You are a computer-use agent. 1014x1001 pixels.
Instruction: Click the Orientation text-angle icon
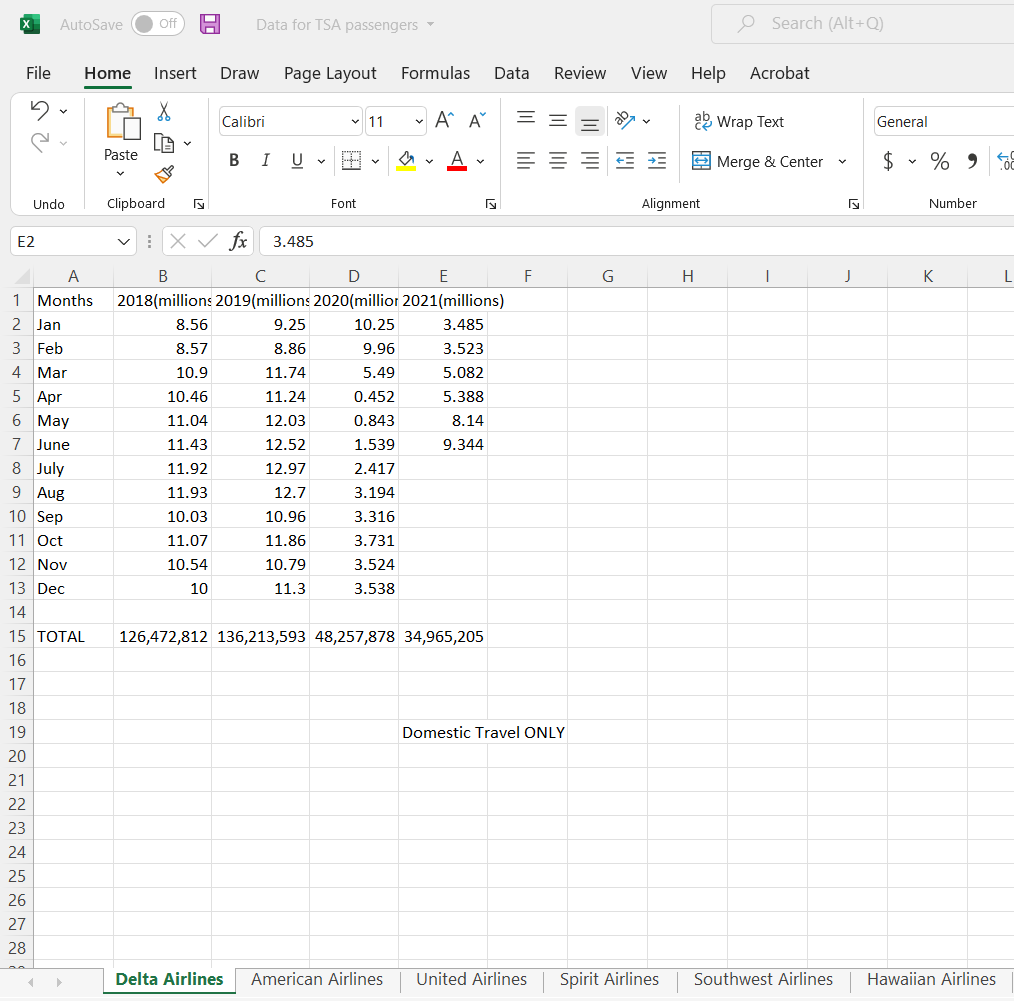[625, 120]
